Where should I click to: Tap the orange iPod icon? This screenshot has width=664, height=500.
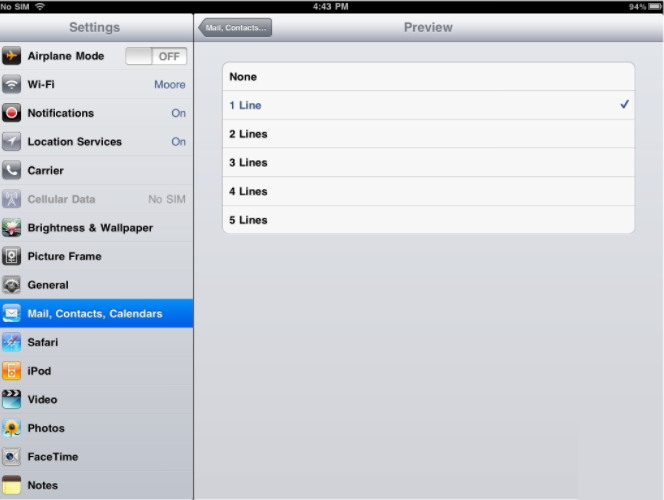pos(12,371)
